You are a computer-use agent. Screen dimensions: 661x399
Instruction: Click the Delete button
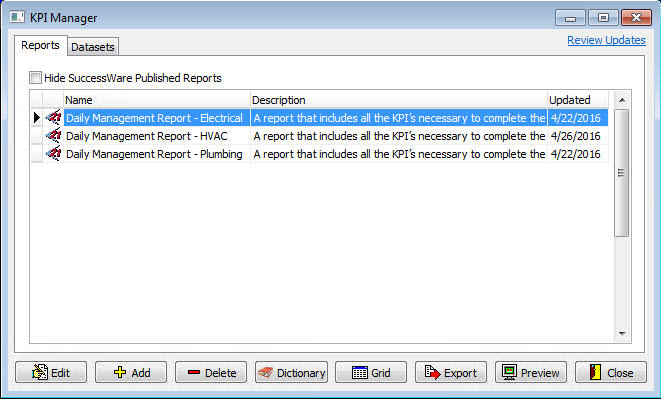pos(211,372)
